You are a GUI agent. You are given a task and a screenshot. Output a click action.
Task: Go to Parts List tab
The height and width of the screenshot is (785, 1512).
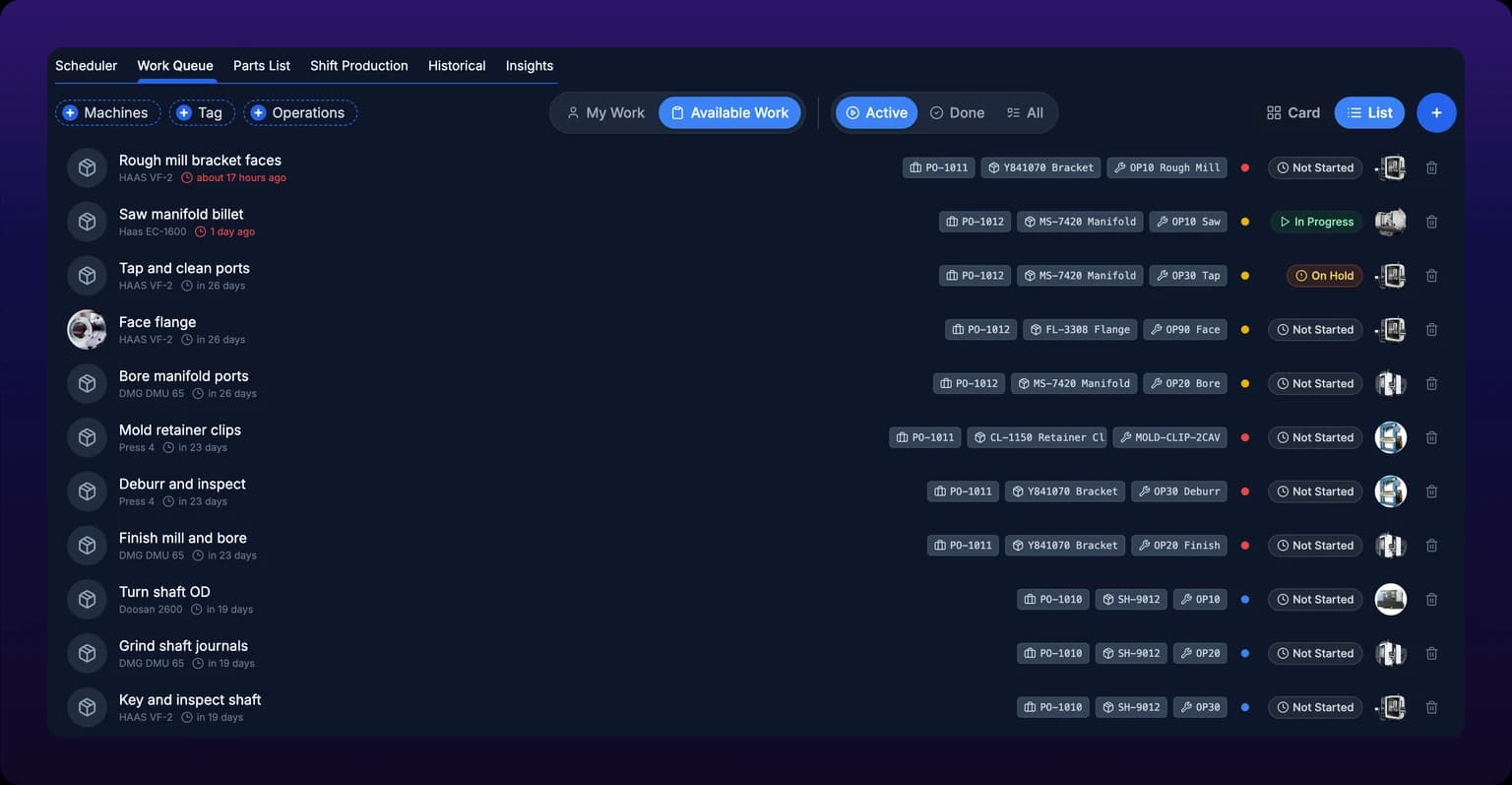[x=261, y=66]
